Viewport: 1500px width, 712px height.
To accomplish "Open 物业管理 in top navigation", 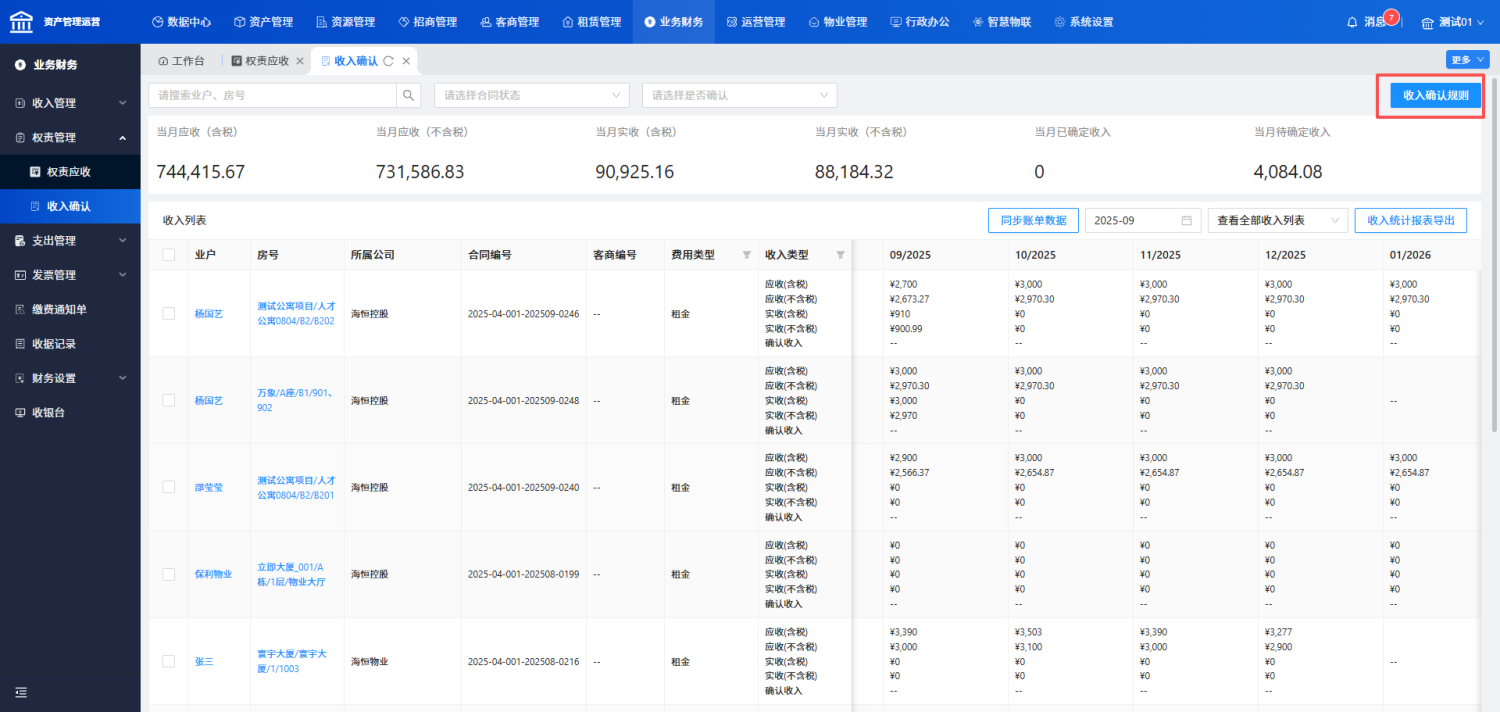I will click(x=838, y=22).
